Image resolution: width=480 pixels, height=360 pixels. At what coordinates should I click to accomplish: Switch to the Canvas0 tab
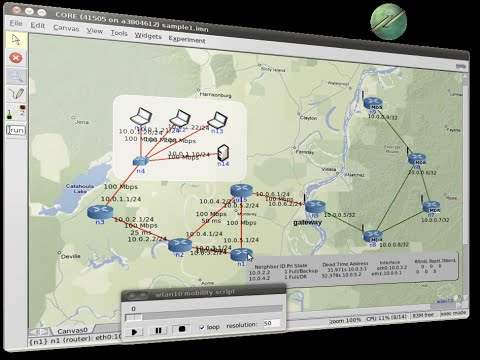pos(72,331)
